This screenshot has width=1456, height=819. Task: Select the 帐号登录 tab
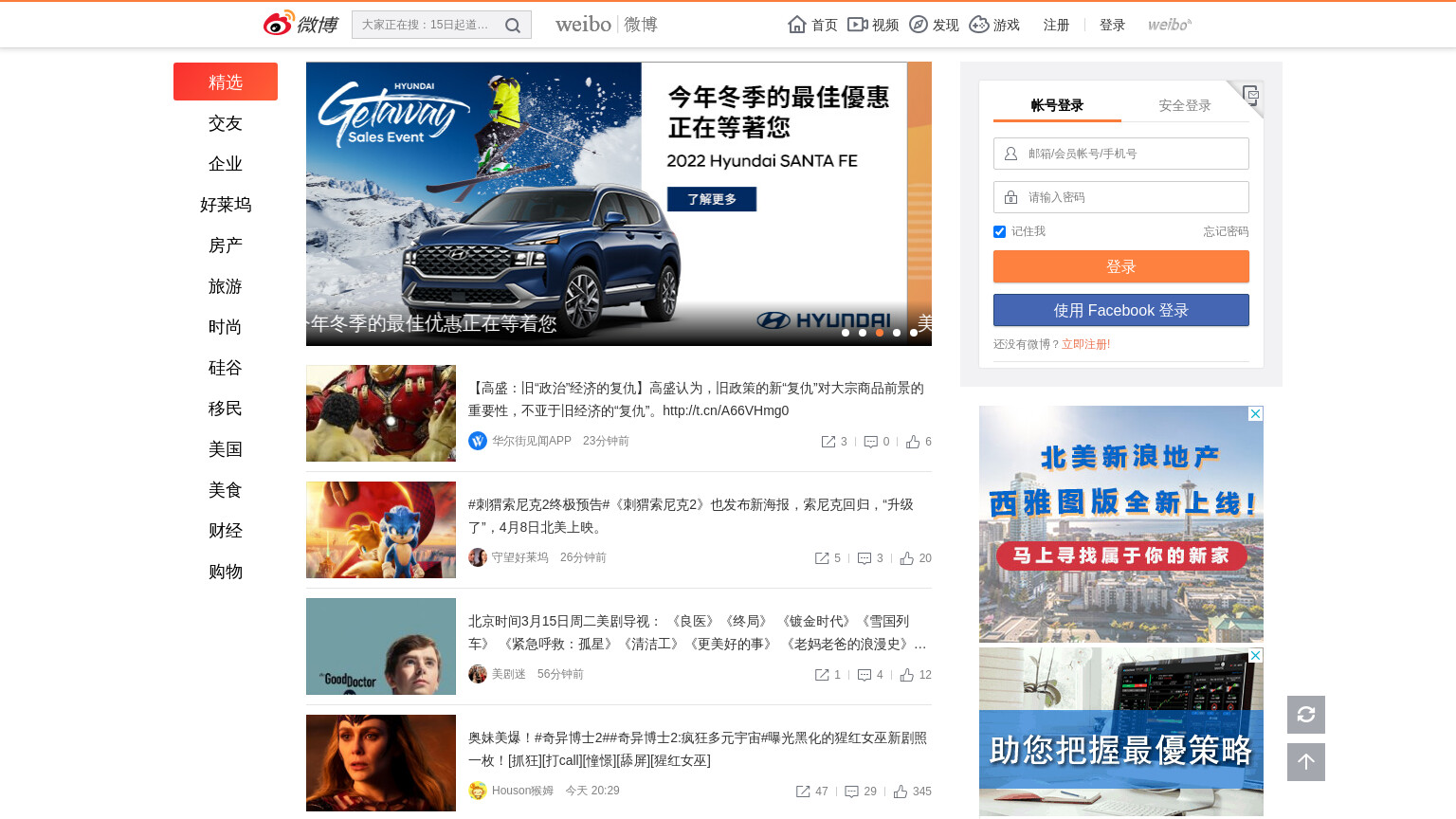coord(1057,105)
